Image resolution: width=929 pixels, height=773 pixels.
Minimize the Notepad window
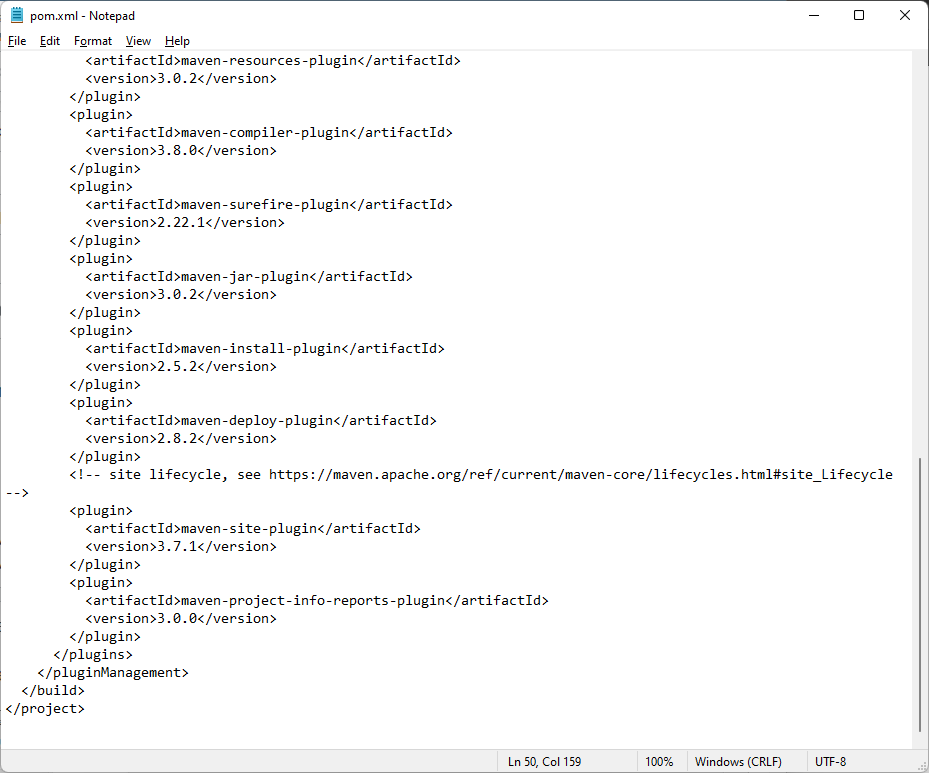[x=814, y=15]
